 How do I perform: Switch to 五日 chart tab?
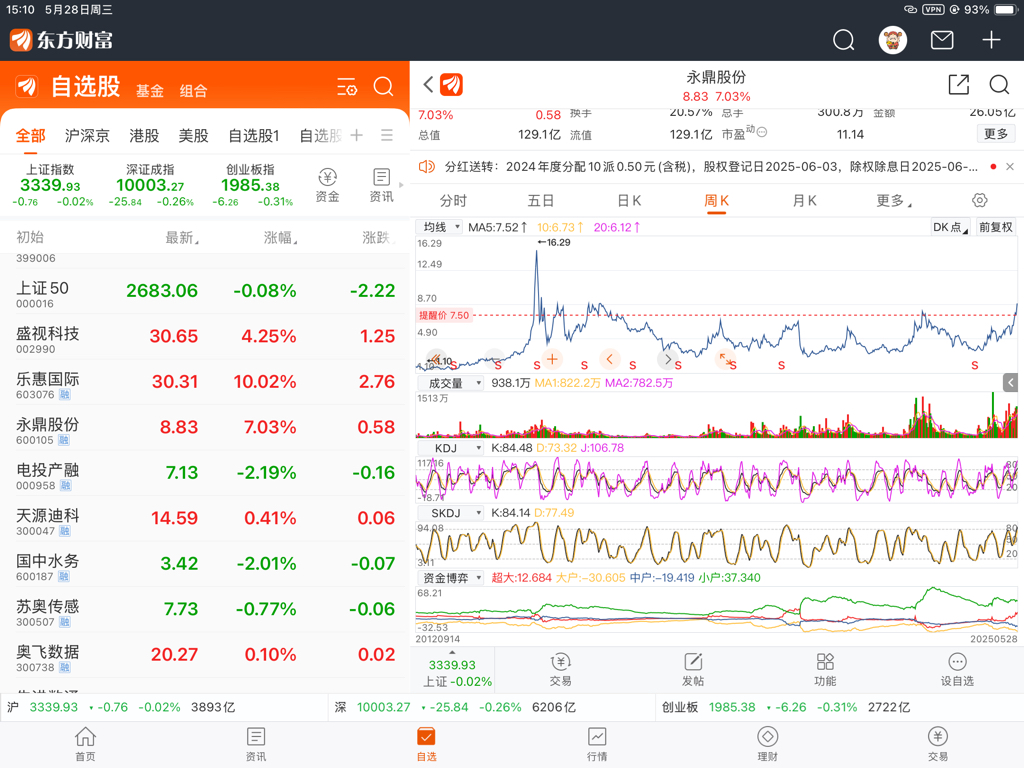541,200
